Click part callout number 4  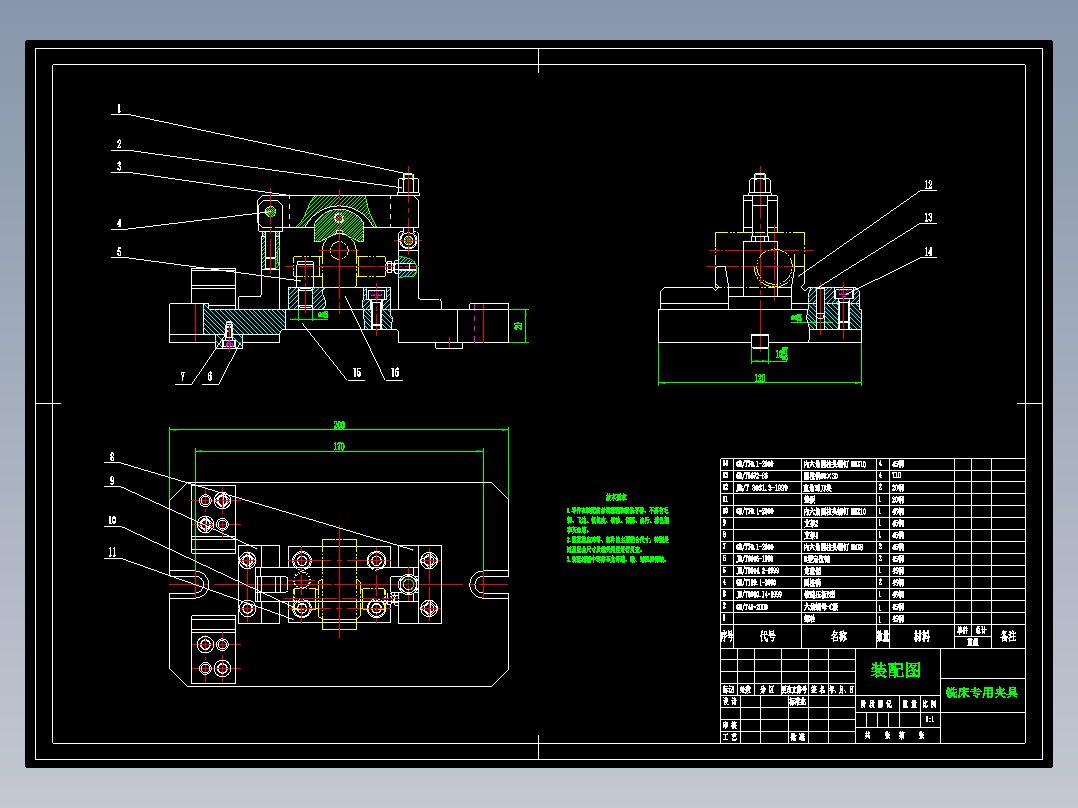pos(119,223)
